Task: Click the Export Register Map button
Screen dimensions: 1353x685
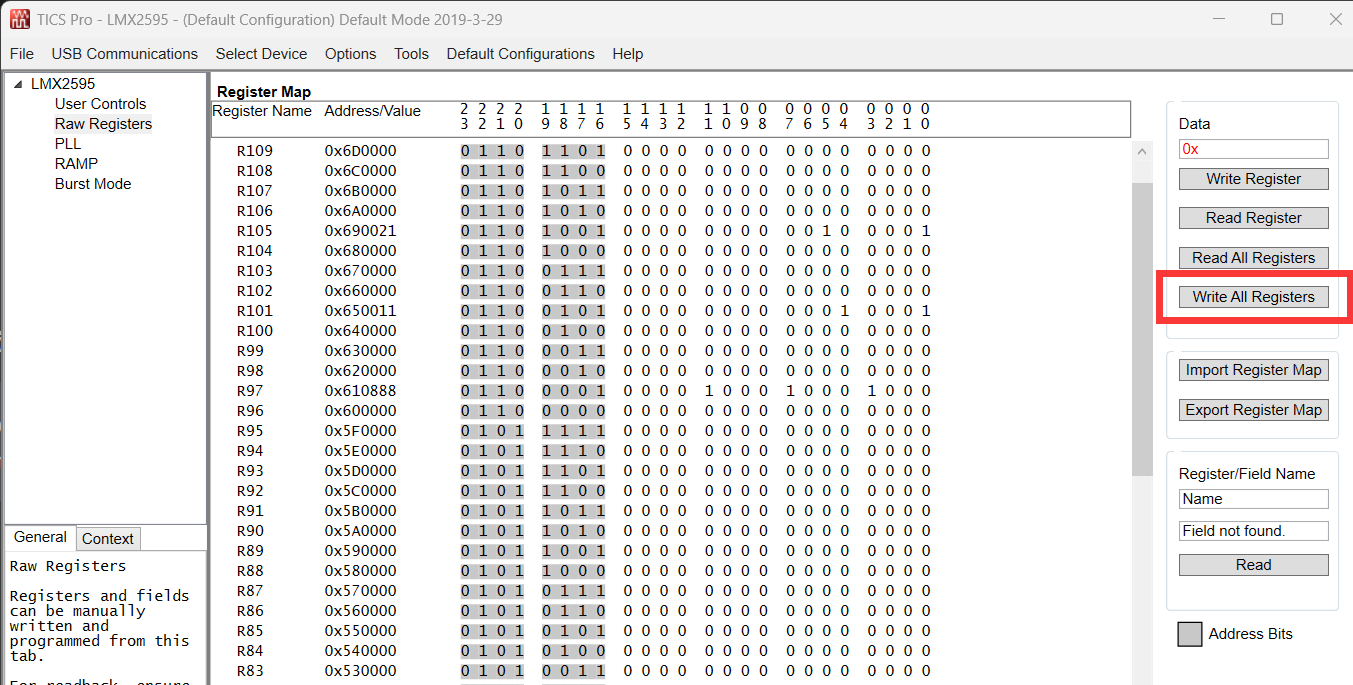Action: coord(1253,410)
